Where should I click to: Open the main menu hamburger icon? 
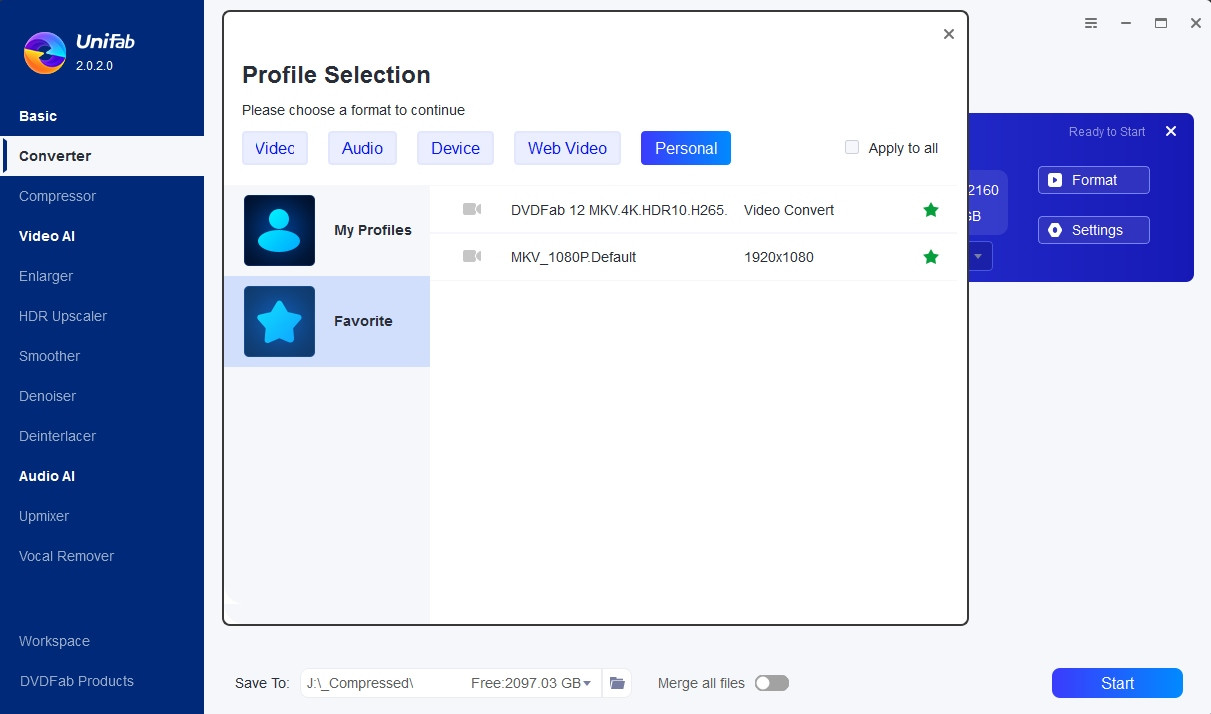[x=1091, y=23]
